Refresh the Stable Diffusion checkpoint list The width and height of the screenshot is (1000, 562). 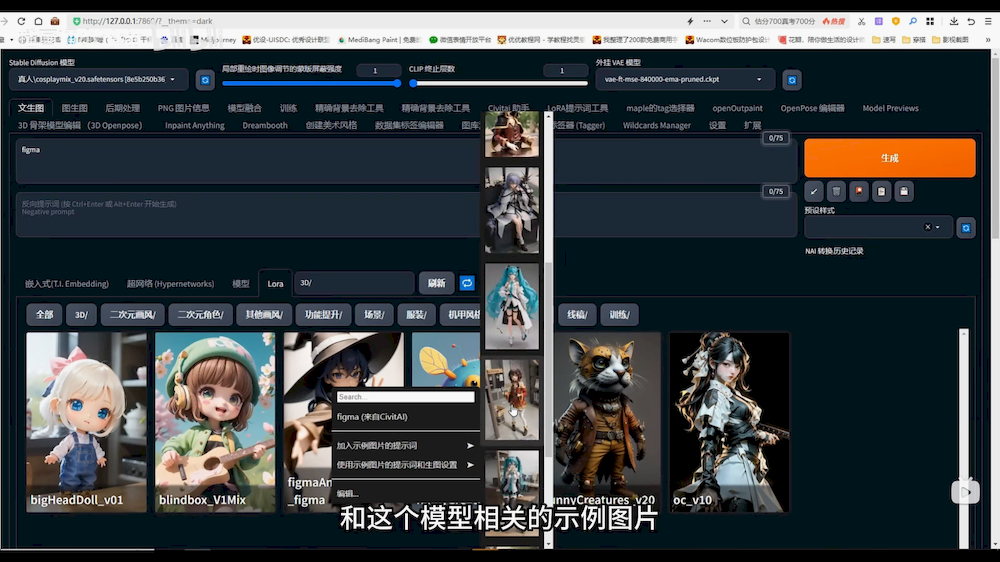[205, 80]
